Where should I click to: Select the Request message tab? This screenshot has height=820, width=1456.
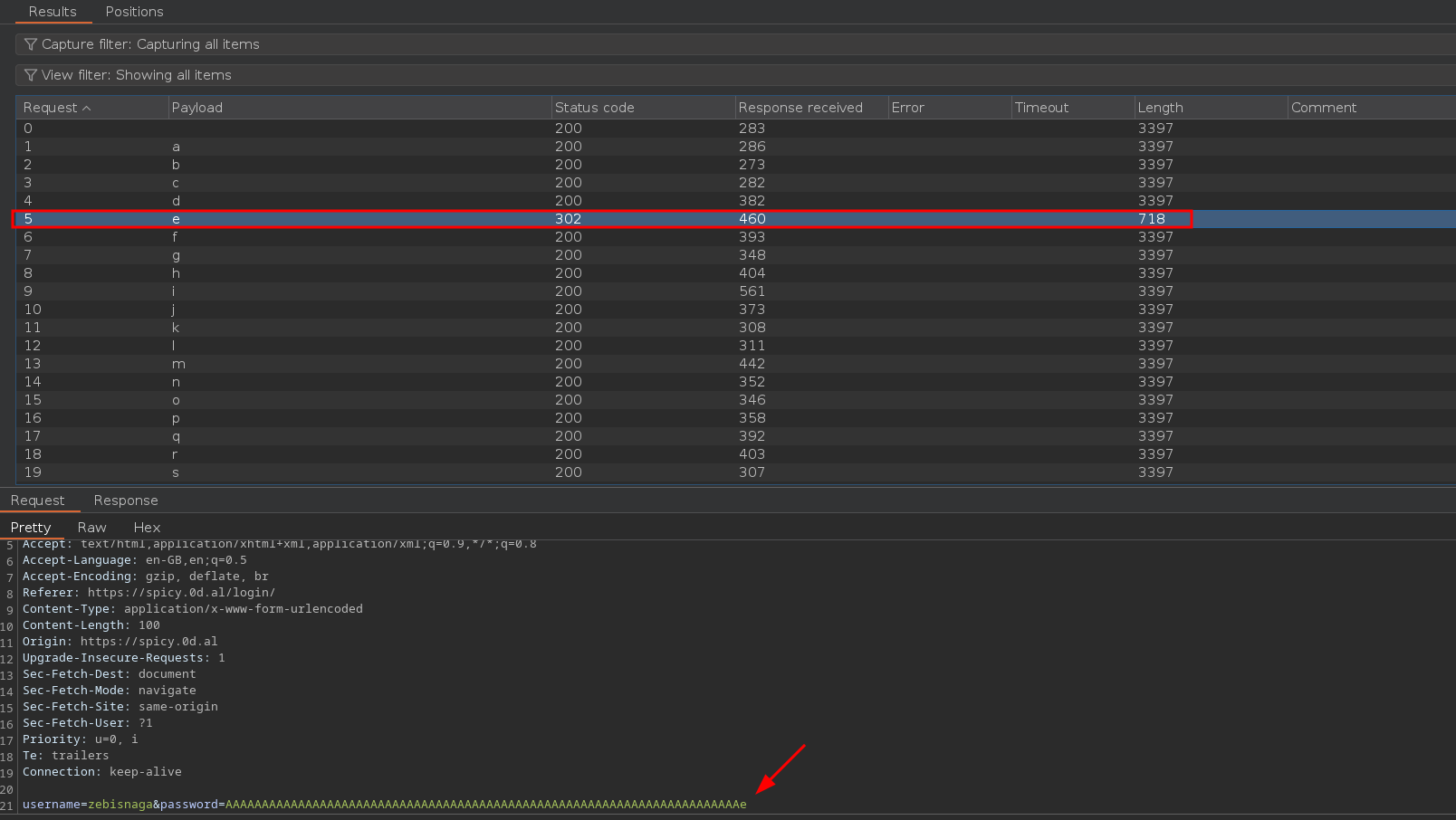38,501
